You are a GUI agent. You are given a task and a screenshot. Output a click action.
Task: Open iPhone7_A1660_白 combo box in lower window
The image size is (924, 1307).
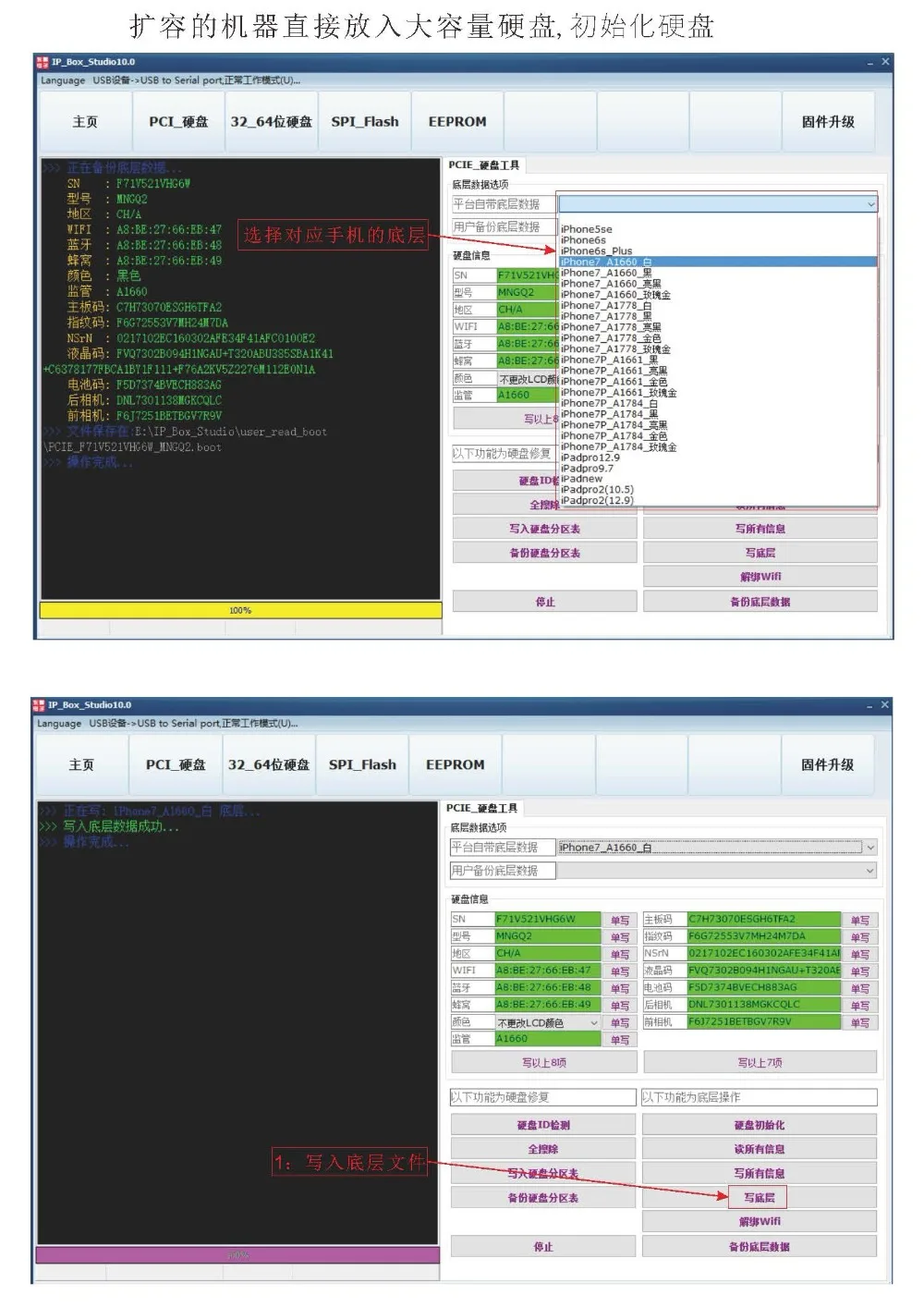tap(716, 848)
